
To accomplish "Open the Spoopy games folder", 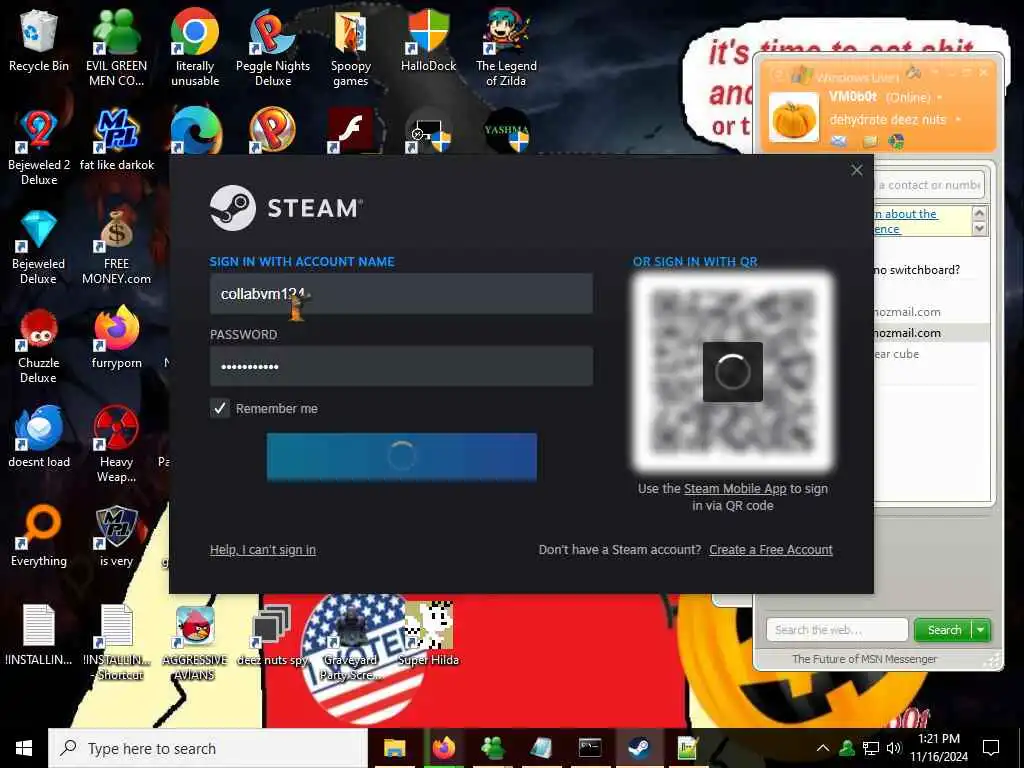I will click(351, 47).
